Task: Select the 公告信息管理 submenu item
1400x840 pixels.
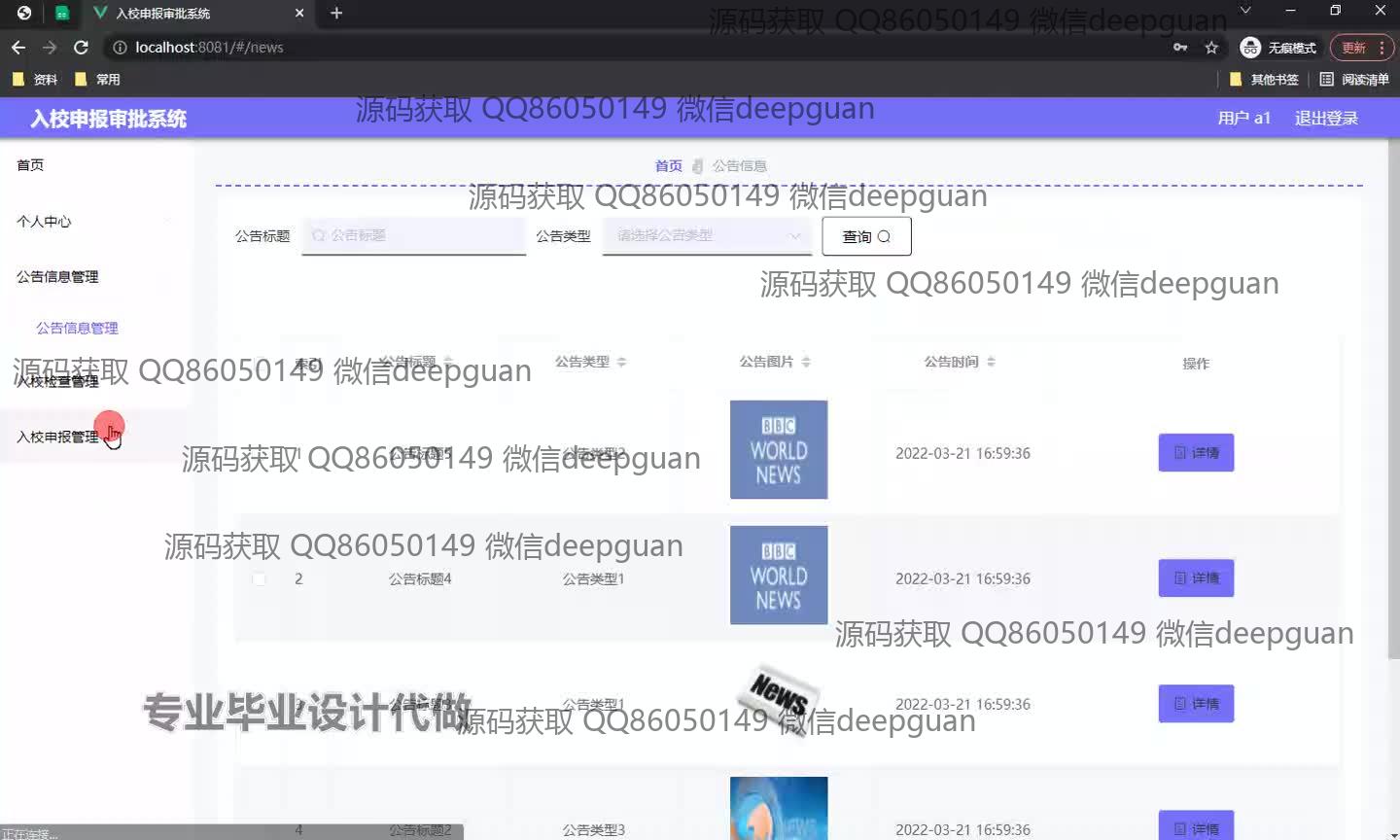Action: point(77,329)
